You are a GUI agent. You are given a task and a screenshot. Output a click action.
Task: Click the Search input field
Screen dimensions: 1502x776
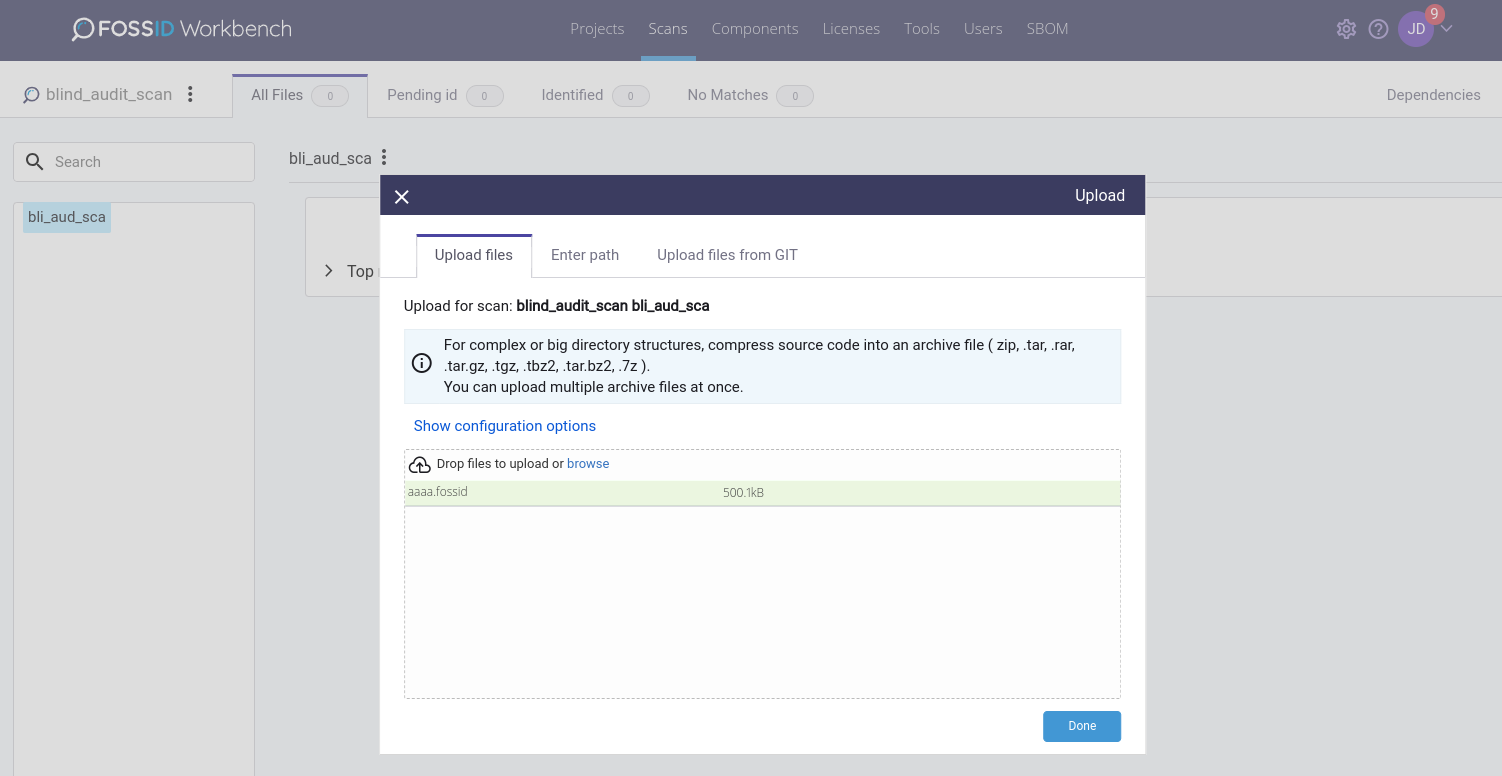[134, 162]
